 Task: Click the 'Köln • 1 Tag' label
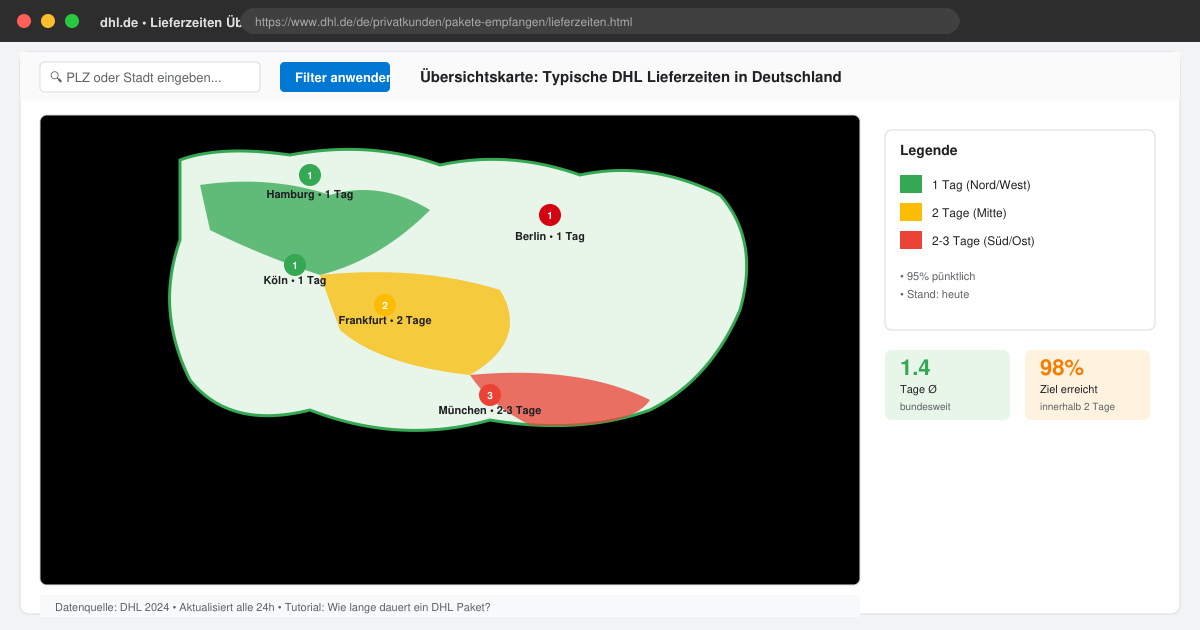click(295, 280)
